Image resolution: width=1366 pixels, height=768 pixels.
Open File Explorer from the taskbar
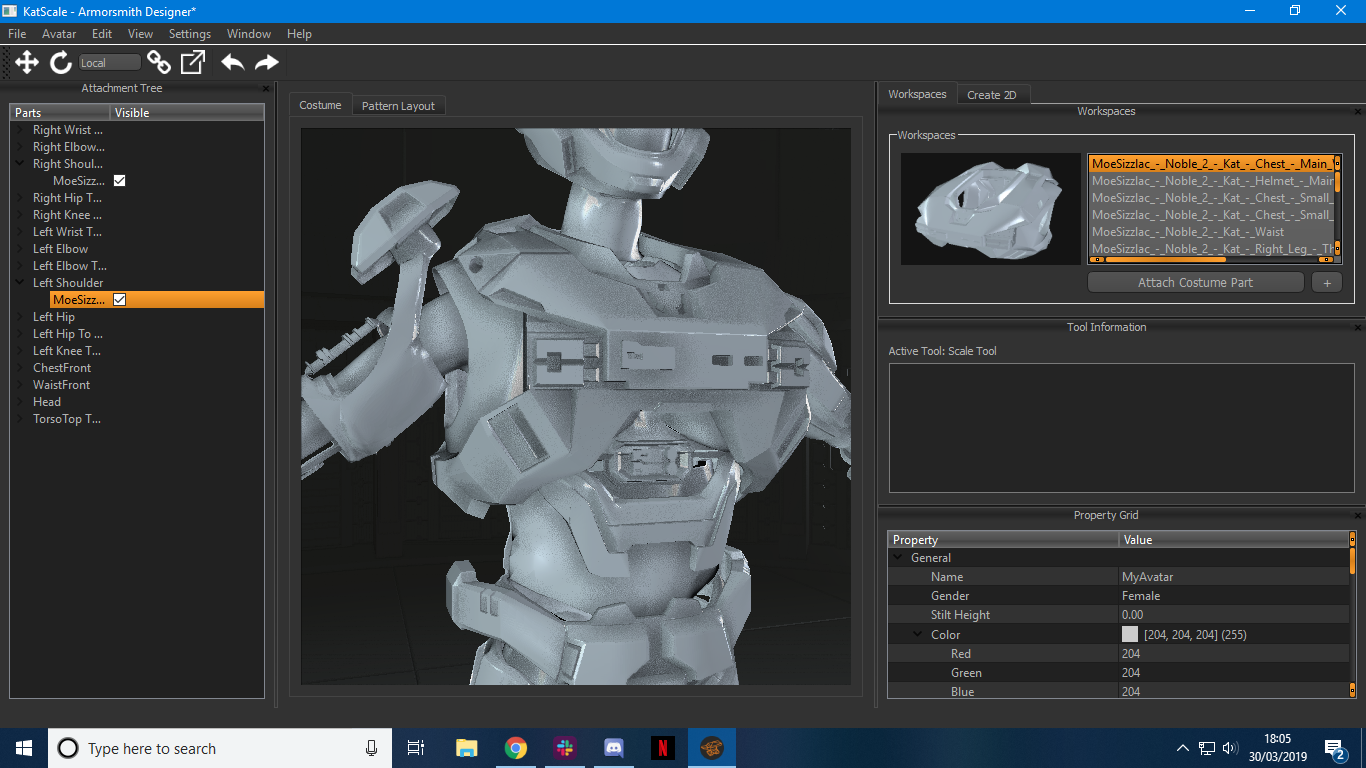(466, 748)
